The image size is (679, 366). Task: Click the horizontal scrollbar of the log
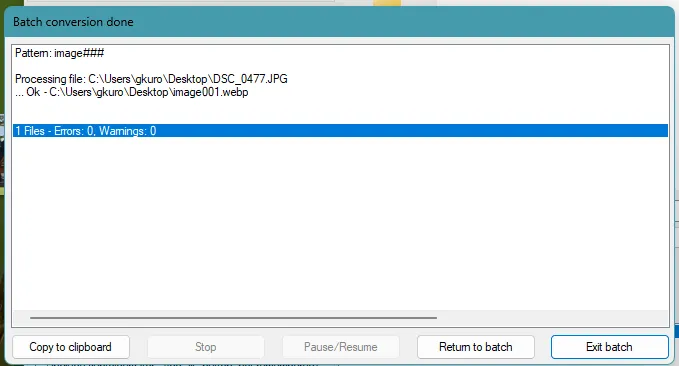[233, 317]
